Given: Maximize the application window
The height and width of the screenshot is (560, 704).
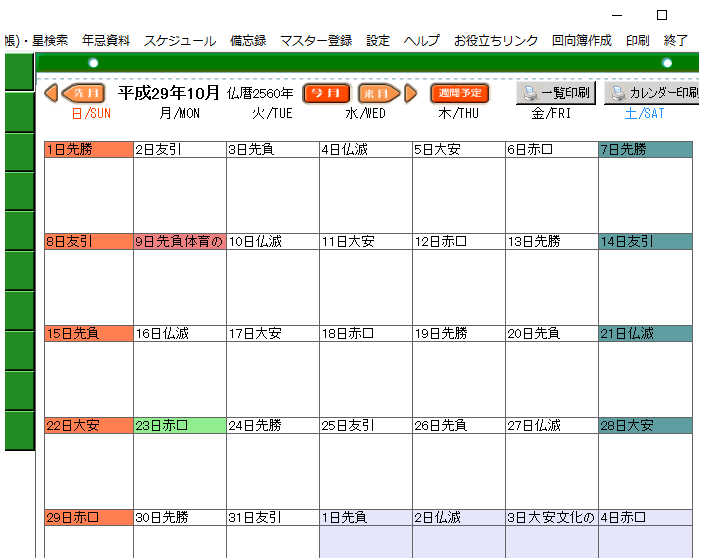Looking at the screenshot, I should point(662,15).
